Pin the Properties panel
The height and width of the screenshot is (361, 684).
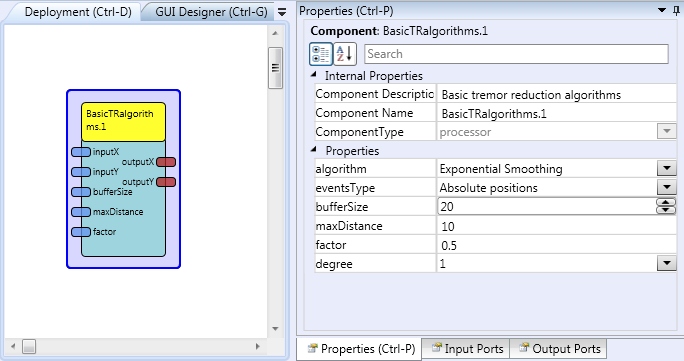coord(676,10)
